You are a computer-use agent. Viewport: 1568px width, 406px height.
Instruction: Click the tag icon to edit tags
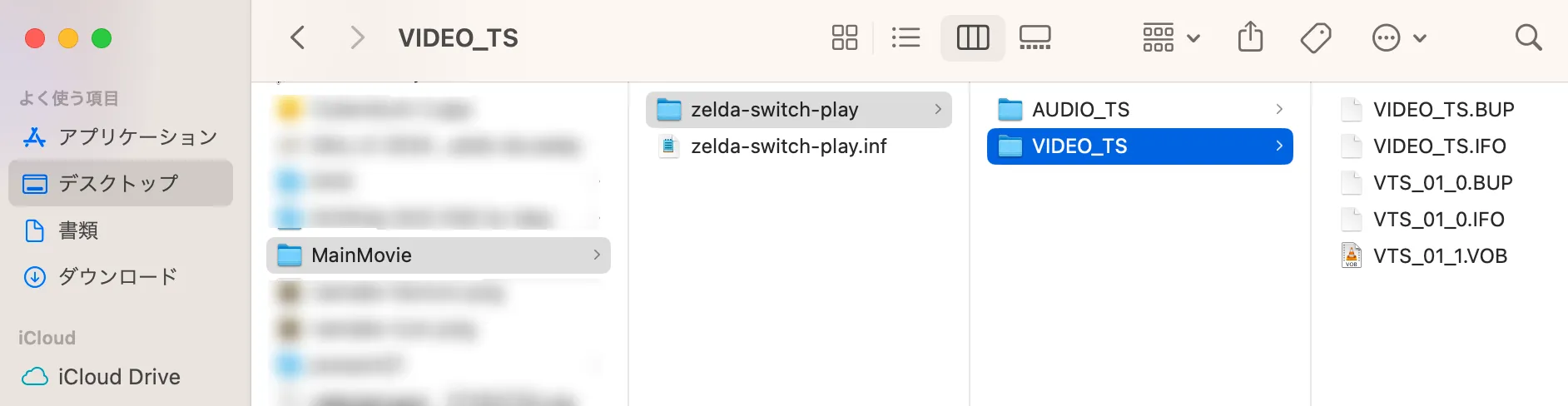(x=1315, y=37)
